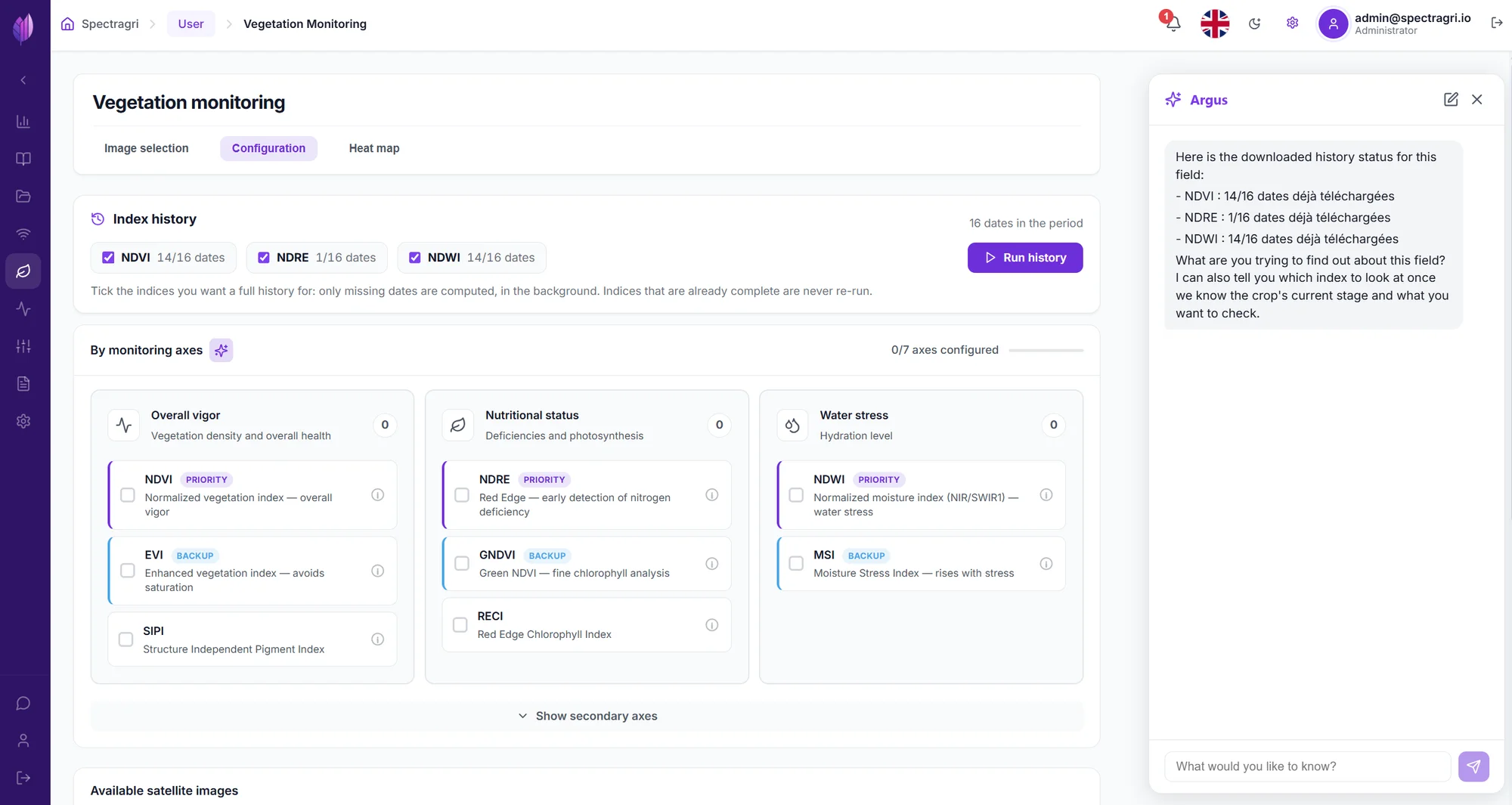Image resolution: width=1512 pixels, height=805 pixels.
Task: Enable MSI backup index checkbox
Action: click(796, 564)
